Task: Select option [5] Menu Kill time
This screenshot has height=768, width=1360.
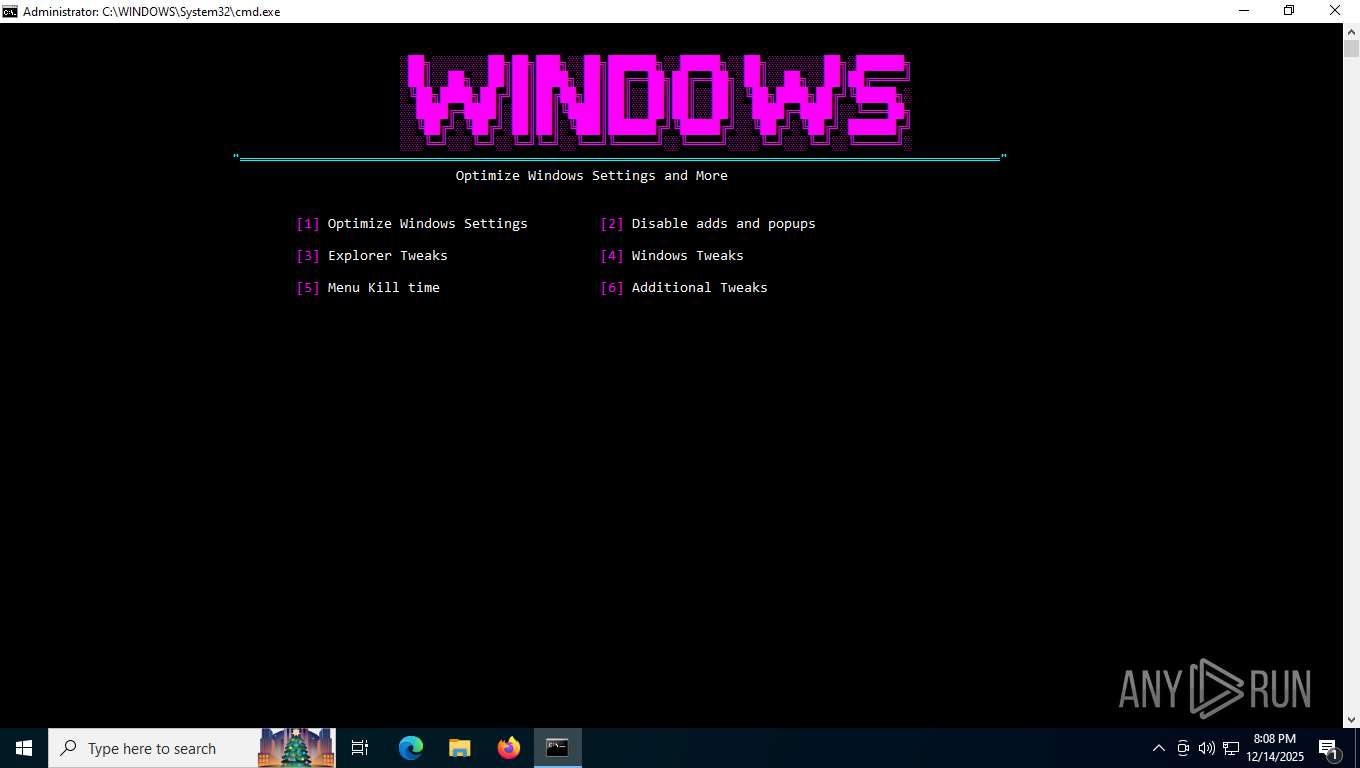Action: (368, 288)
